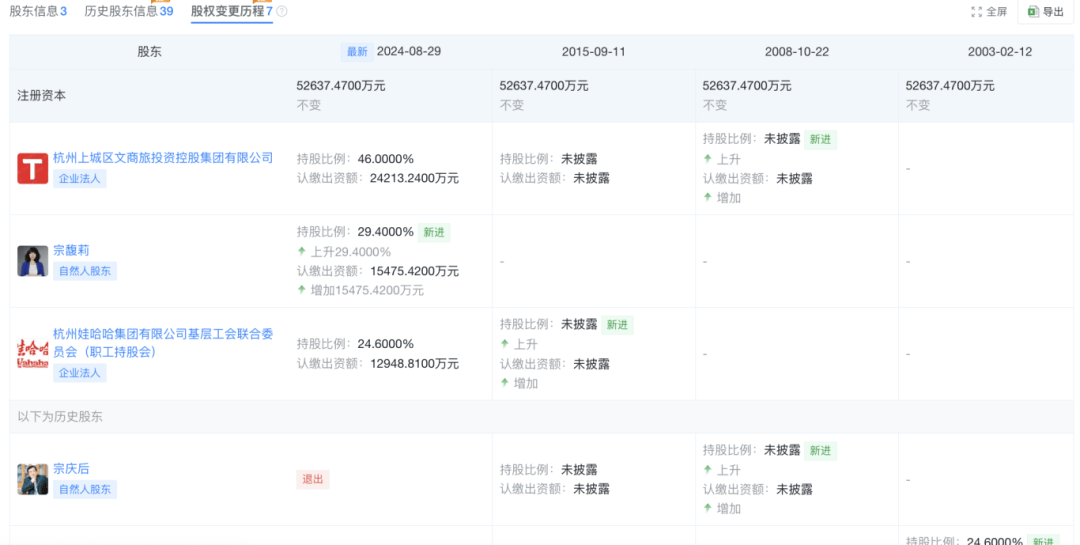Open the 宗馥莉 shareholder link

(71, 250)
